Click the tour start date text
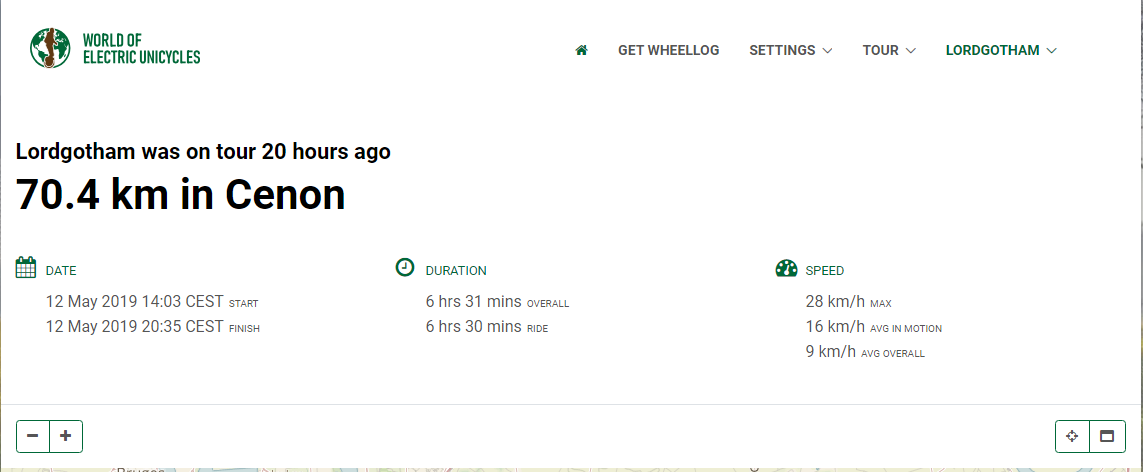The width and height of the screenshot is (1143, 472). pos(134,302)
